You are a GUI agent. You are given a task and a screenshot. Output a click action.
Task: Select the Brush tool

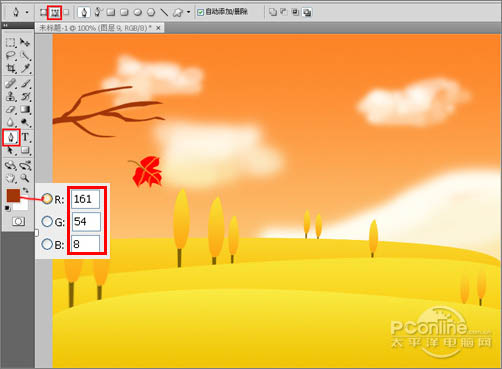point(25,83)
